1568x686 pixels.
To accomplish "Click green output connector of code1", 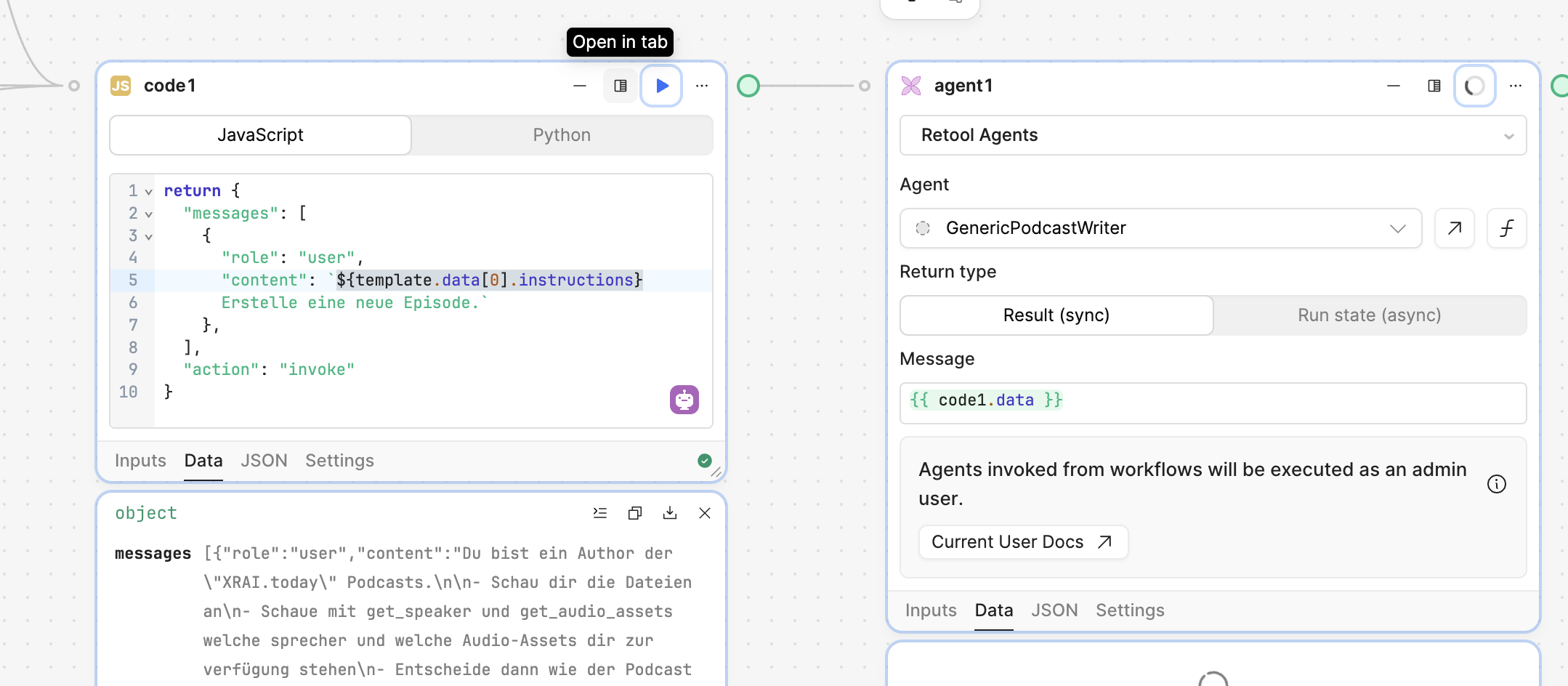I will pyautogui.click(x=748, y=86).
